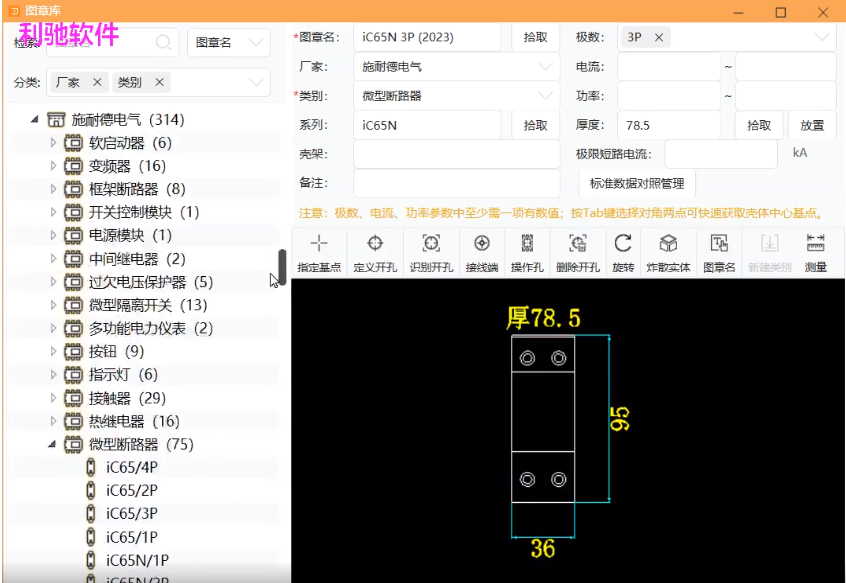This screenshot has width=846, height=583.
Task: Expand the 变频器 category
Action: point(53,166)
